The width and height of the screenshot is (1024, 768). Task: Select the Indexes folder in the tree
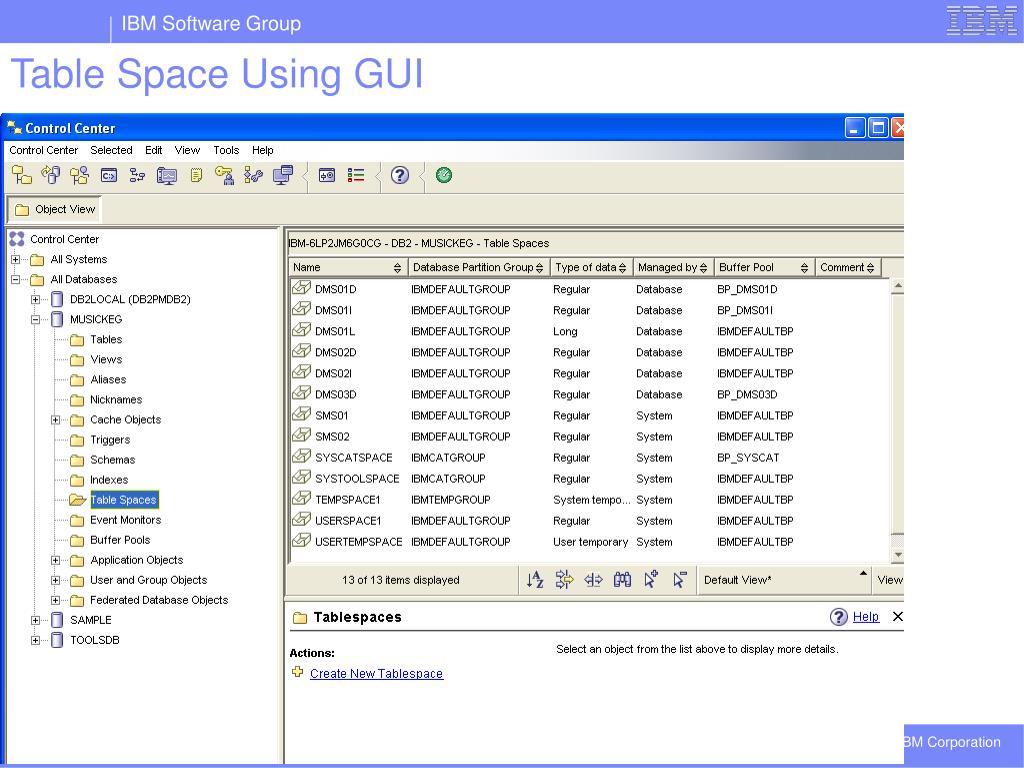coord(109,480)
